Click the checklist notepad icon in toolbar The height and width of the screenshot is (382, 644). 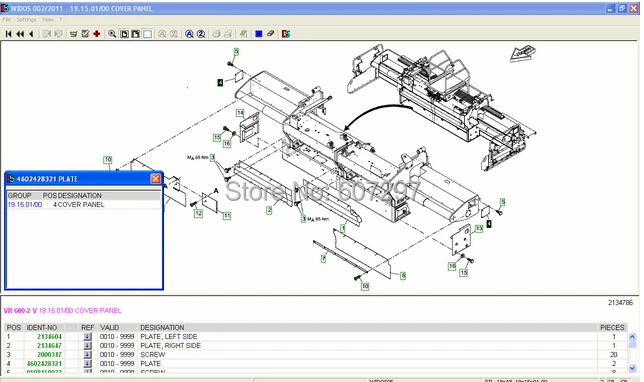(85, 34)
